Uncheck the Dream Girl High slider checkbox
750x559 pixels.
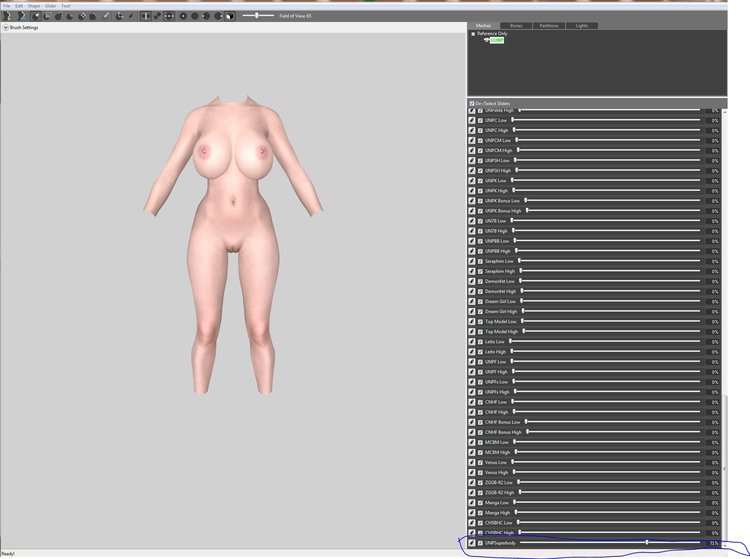[480, 311]
